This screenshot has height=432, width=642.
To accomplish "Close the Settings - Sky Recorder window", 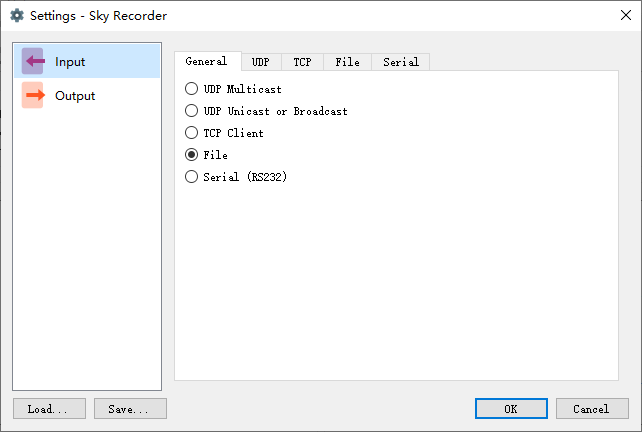I will [626, 16].
